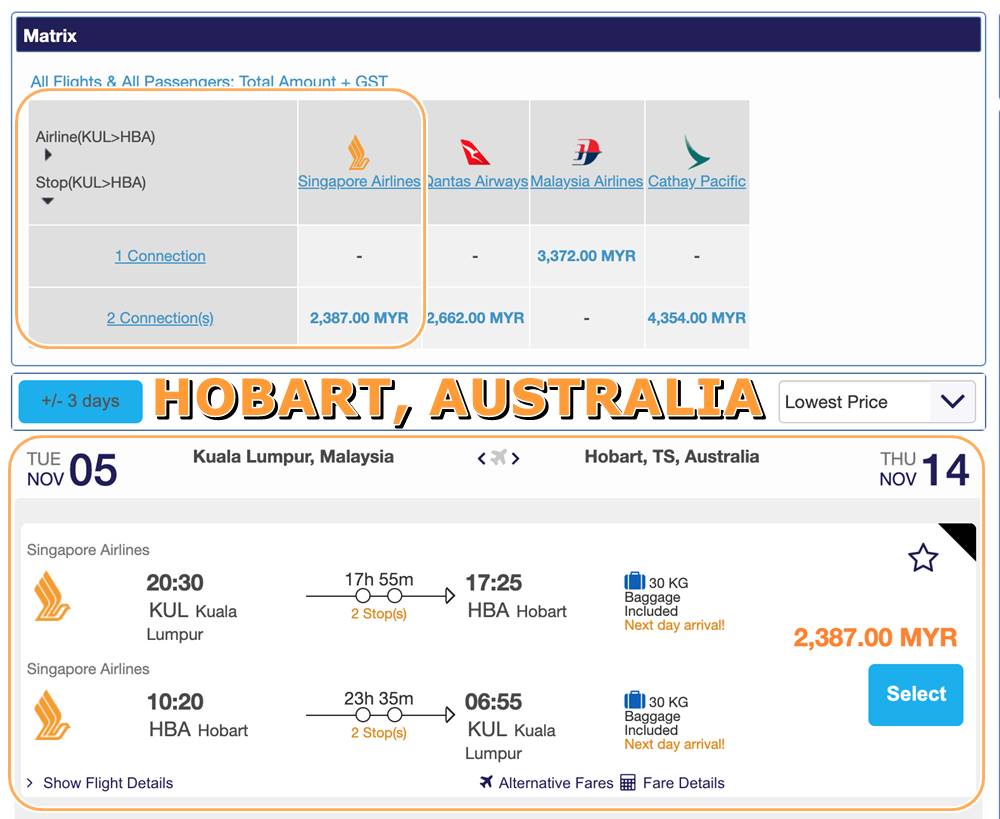Filter by 1 Connection row
The width and height of the screenshot is (1000, 819).
tap(160, 256)
